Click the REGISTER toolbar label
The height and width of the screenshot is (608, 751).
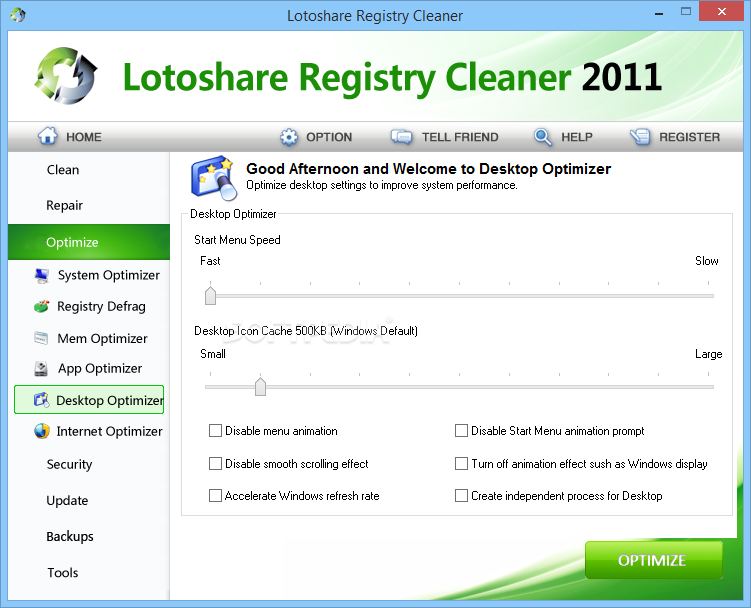(689, 137)
